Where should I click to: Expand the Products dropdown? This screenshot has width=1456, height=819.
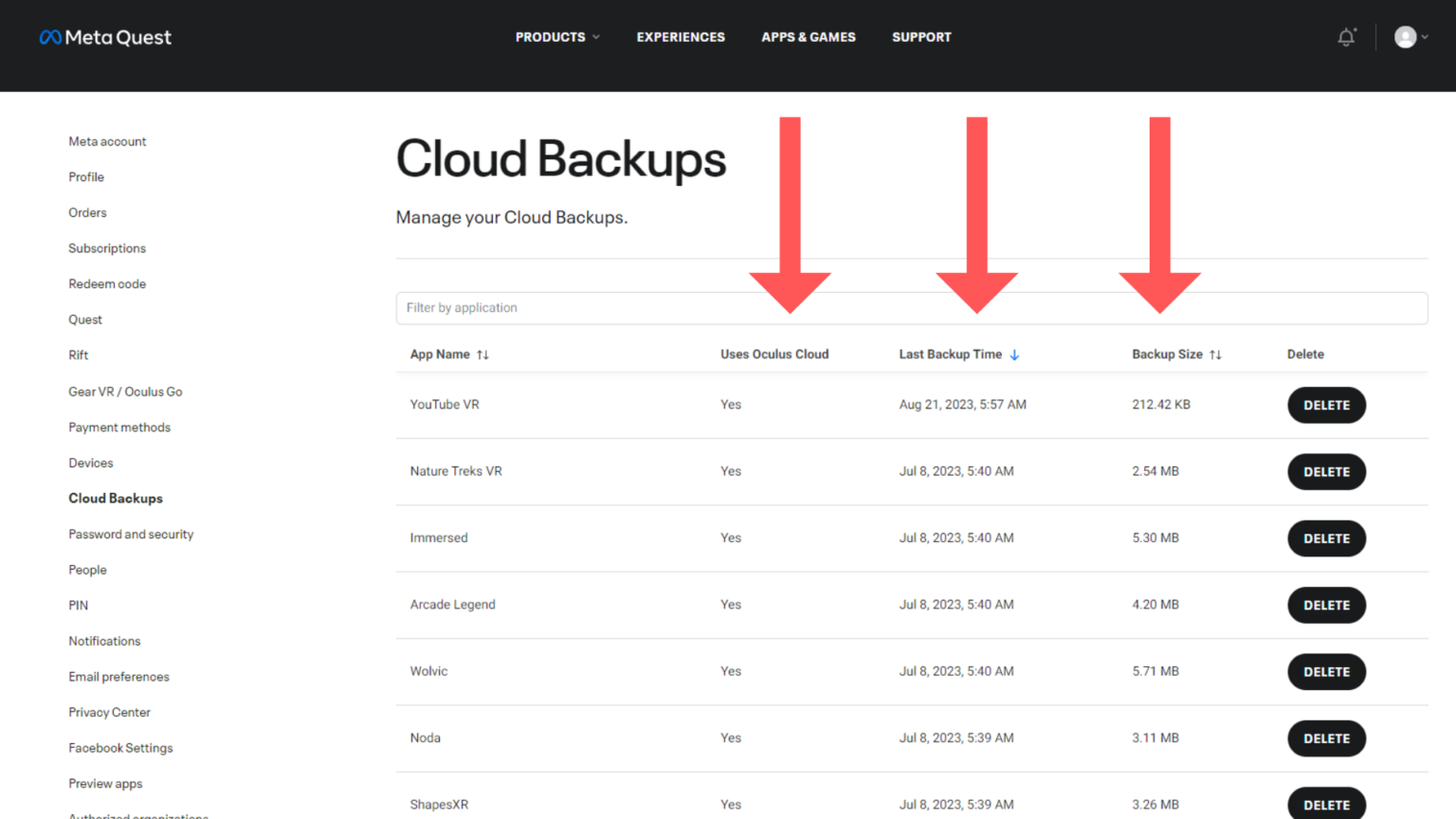[x=557, y=37]
